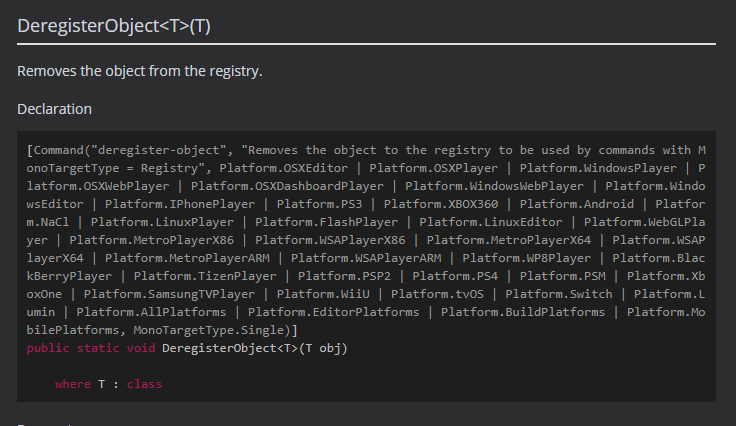Click Platform.OSXEditor in the attribute

[284, 168]
